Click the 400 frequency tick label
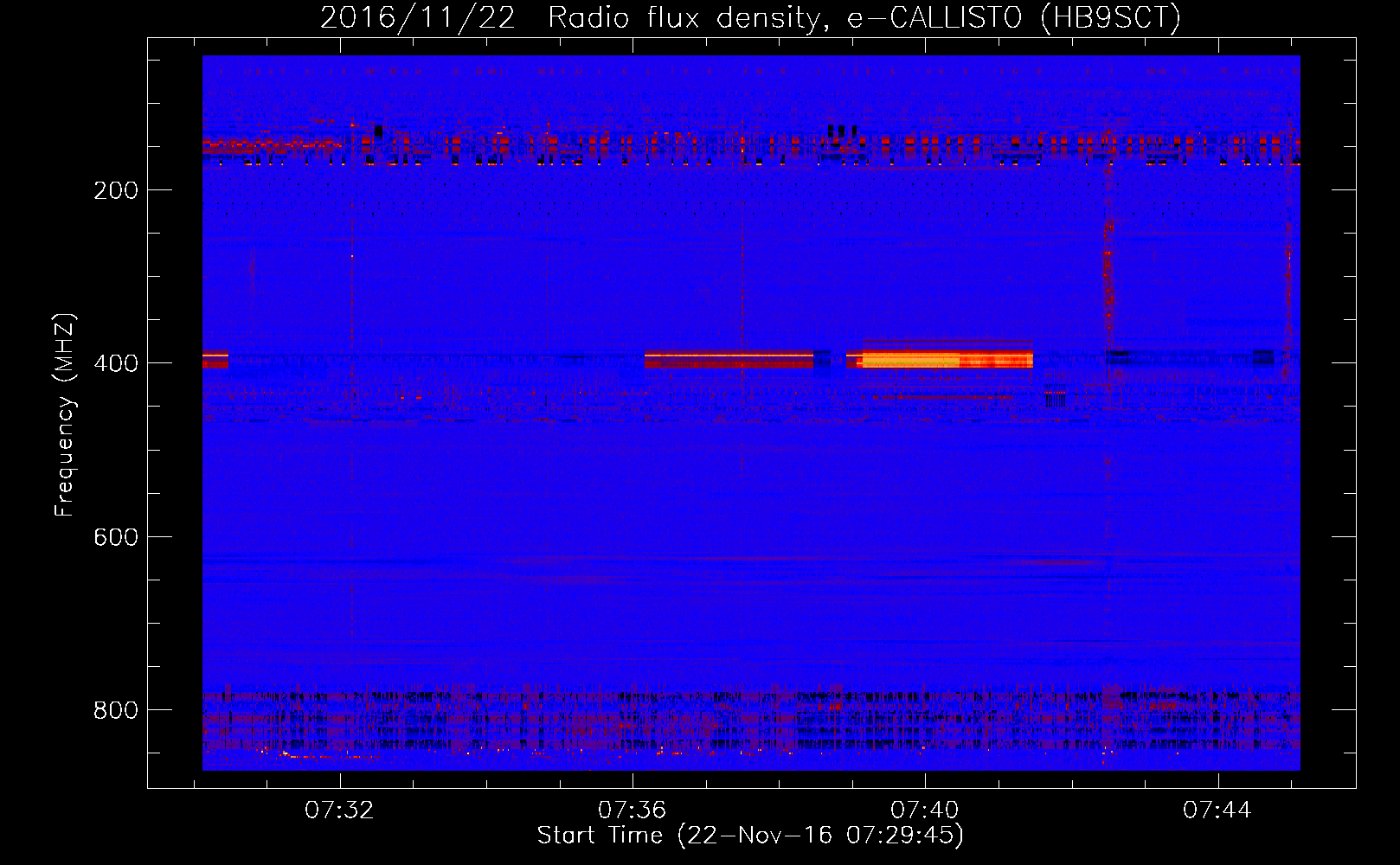1400x865 pixels. coord(116,363)
